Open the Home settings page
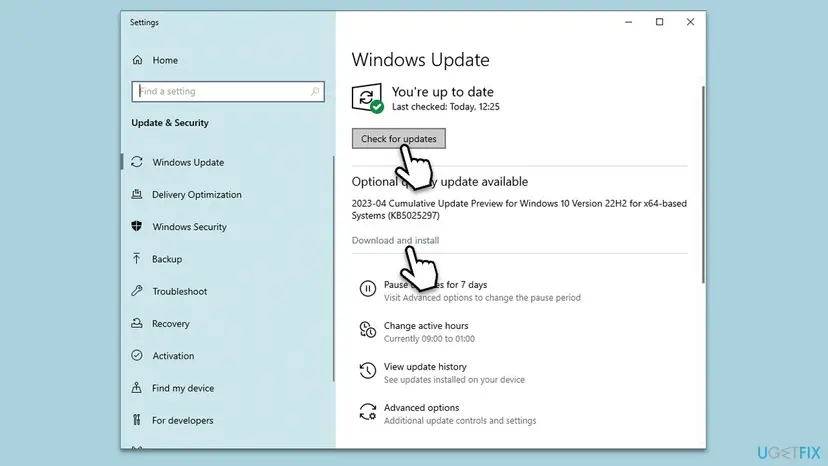Viewport: 828px width, 466px height. [x=165, y=60]
